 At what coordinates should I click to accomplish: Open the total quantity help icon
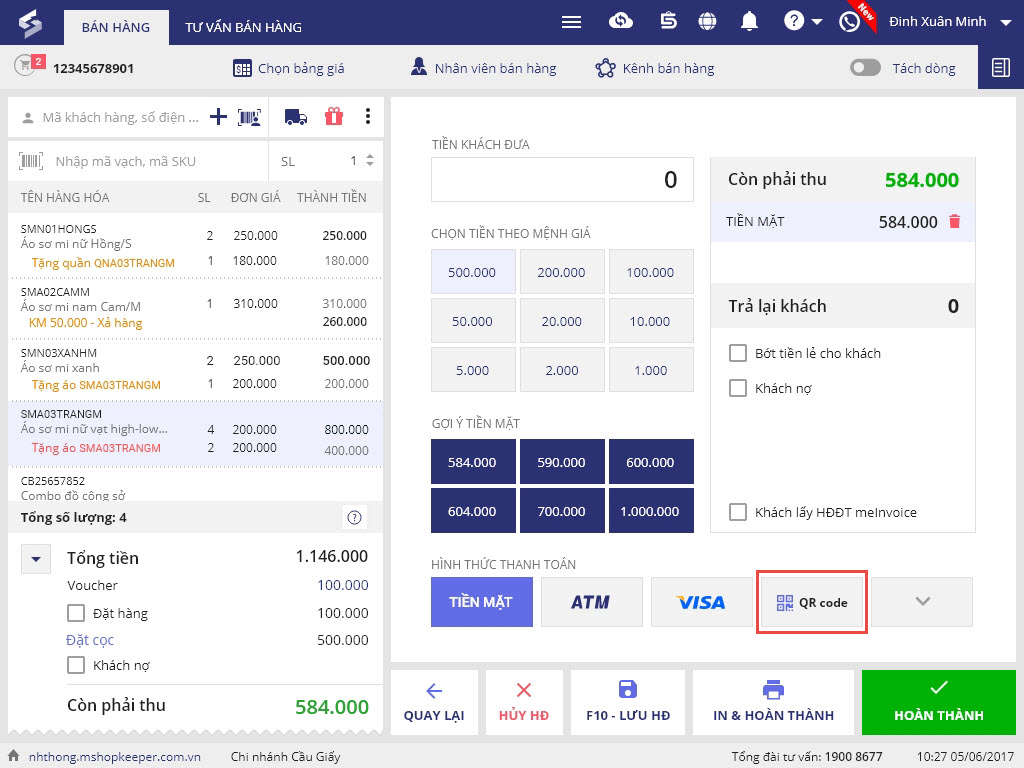(355, 518)
